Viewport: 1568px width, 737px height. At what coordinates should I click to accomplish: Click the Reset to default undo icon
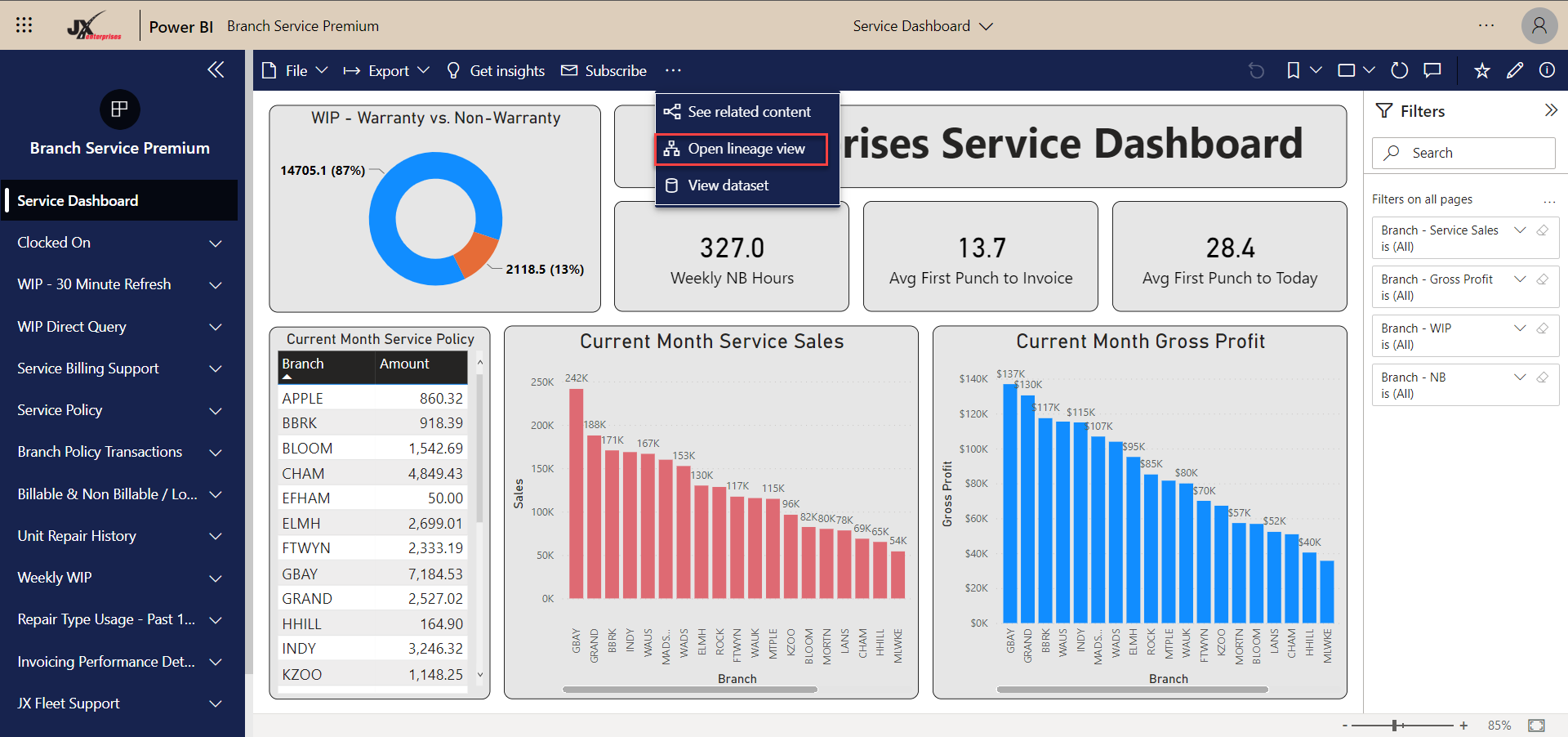[1256, 71]
